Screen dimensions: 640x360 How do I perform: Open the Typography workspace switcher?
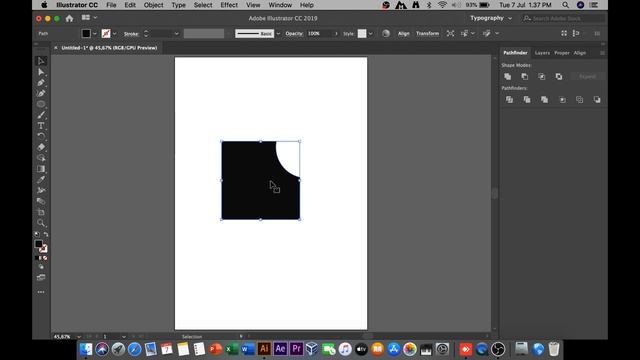pos(491,18)
